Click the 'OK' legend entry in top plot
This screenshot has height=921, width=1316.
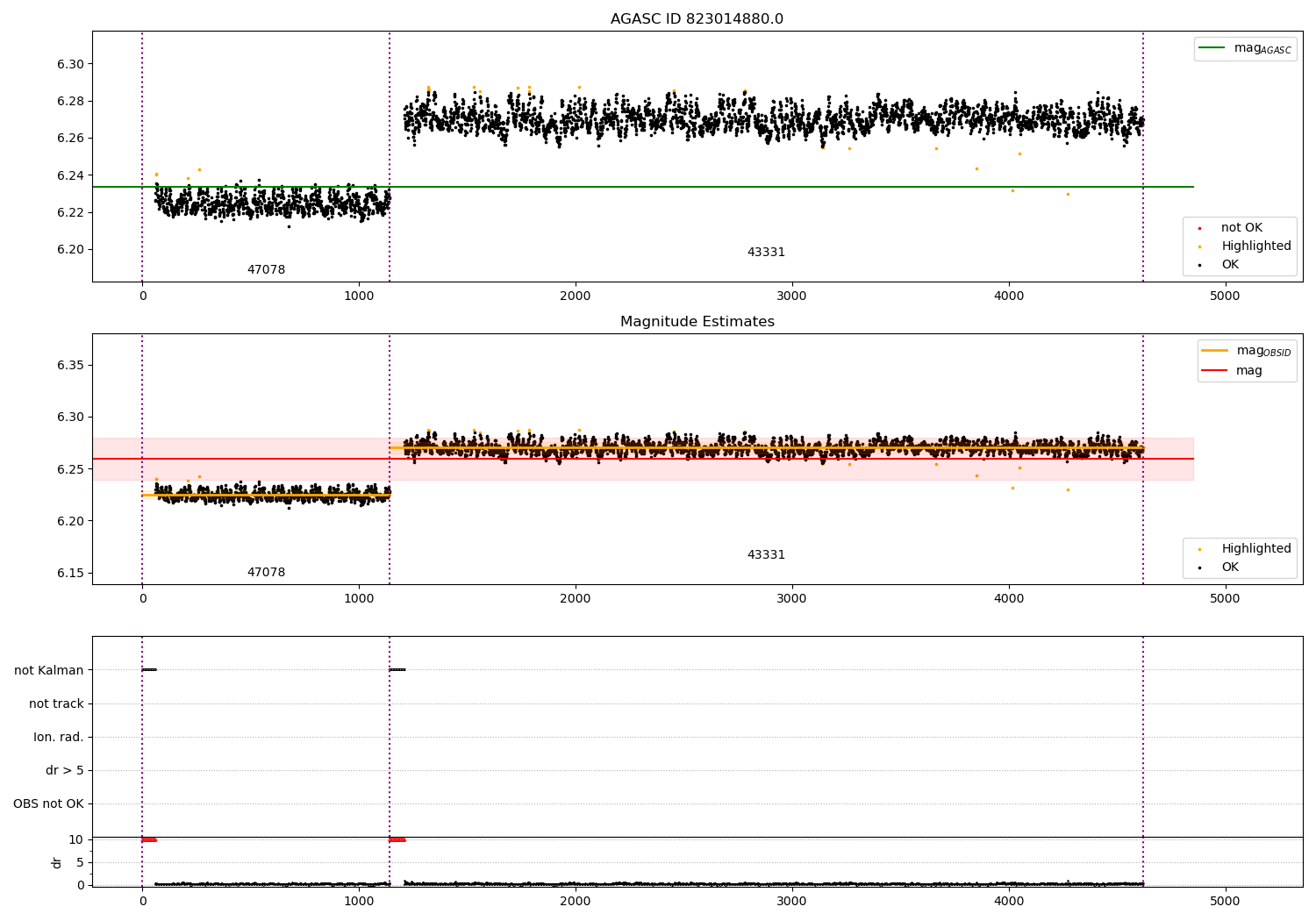click(x=1230, y=265)
